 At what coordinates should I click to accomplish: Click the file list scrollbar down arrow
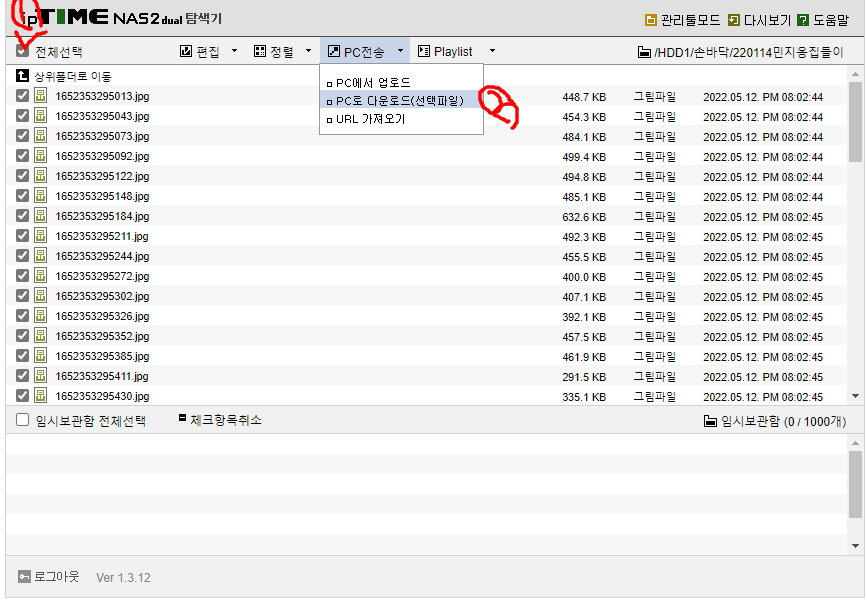[x=855, y=396]
